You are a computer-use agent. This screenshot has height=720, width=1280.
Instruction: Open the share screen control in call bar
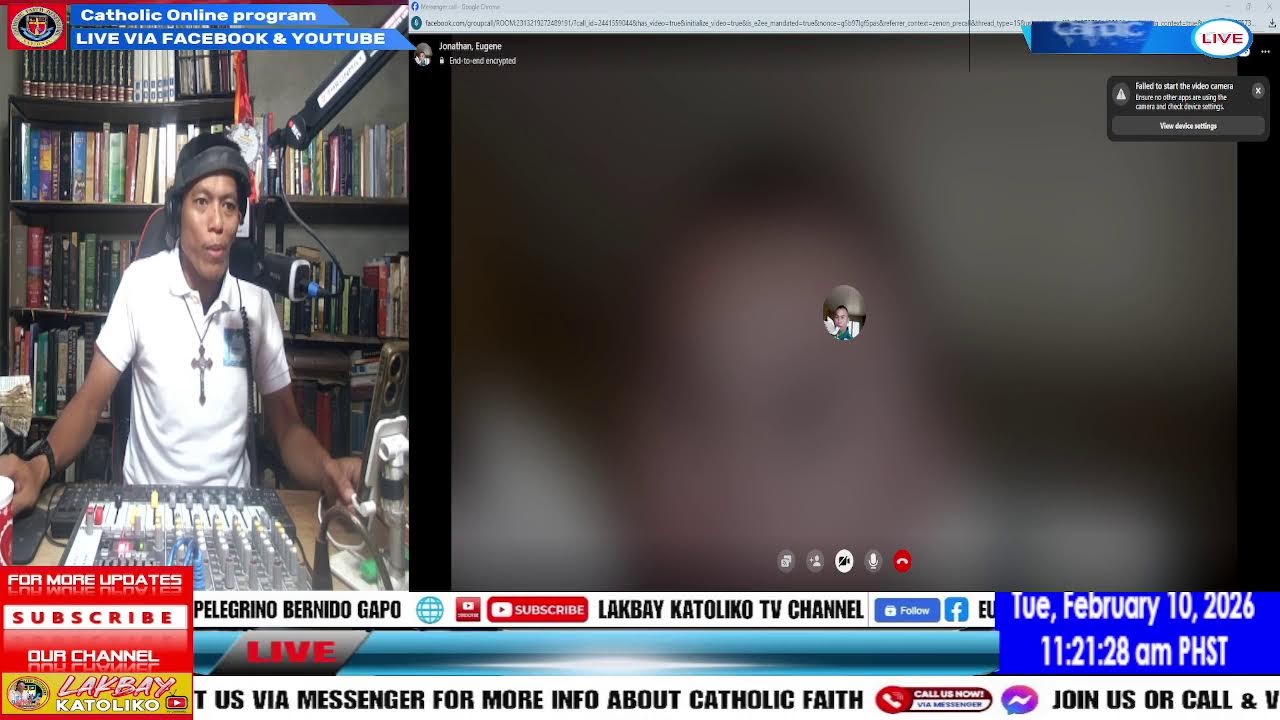pos(786,562)
